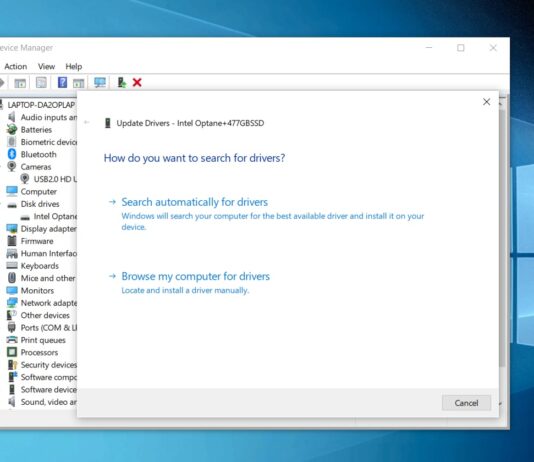Maximize the Device Manager window
The height and width of the screenshot is (462, 534).
coord(461,48)
